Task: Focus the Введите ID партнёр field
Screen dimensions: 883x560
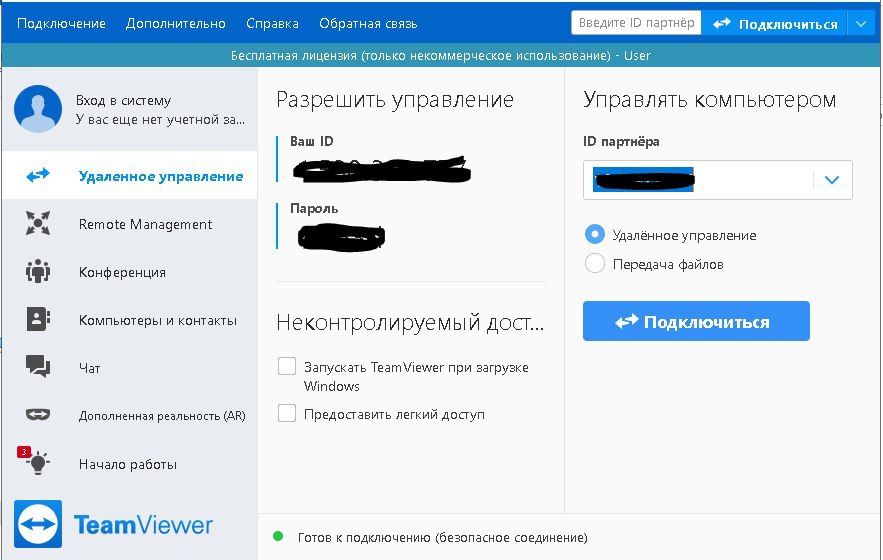Action: point(636,23)
